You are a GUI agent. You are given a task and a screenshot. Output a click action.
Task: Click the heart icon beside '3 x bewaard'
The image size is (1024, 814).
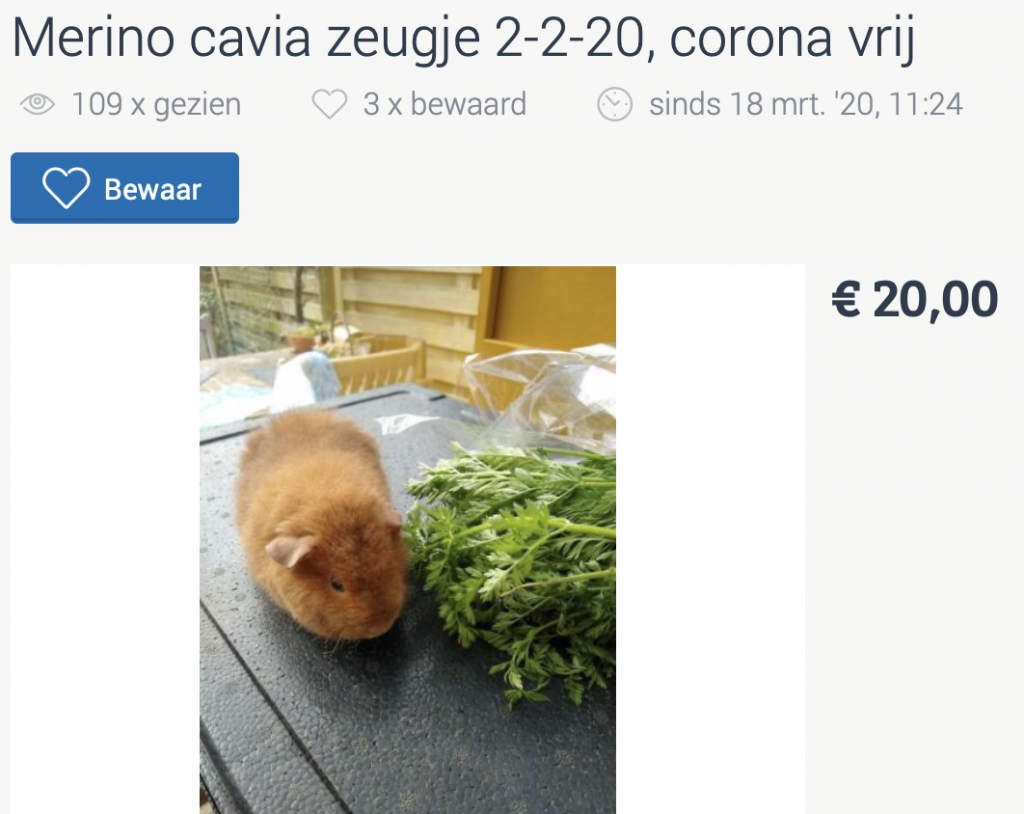click(330, 105)
